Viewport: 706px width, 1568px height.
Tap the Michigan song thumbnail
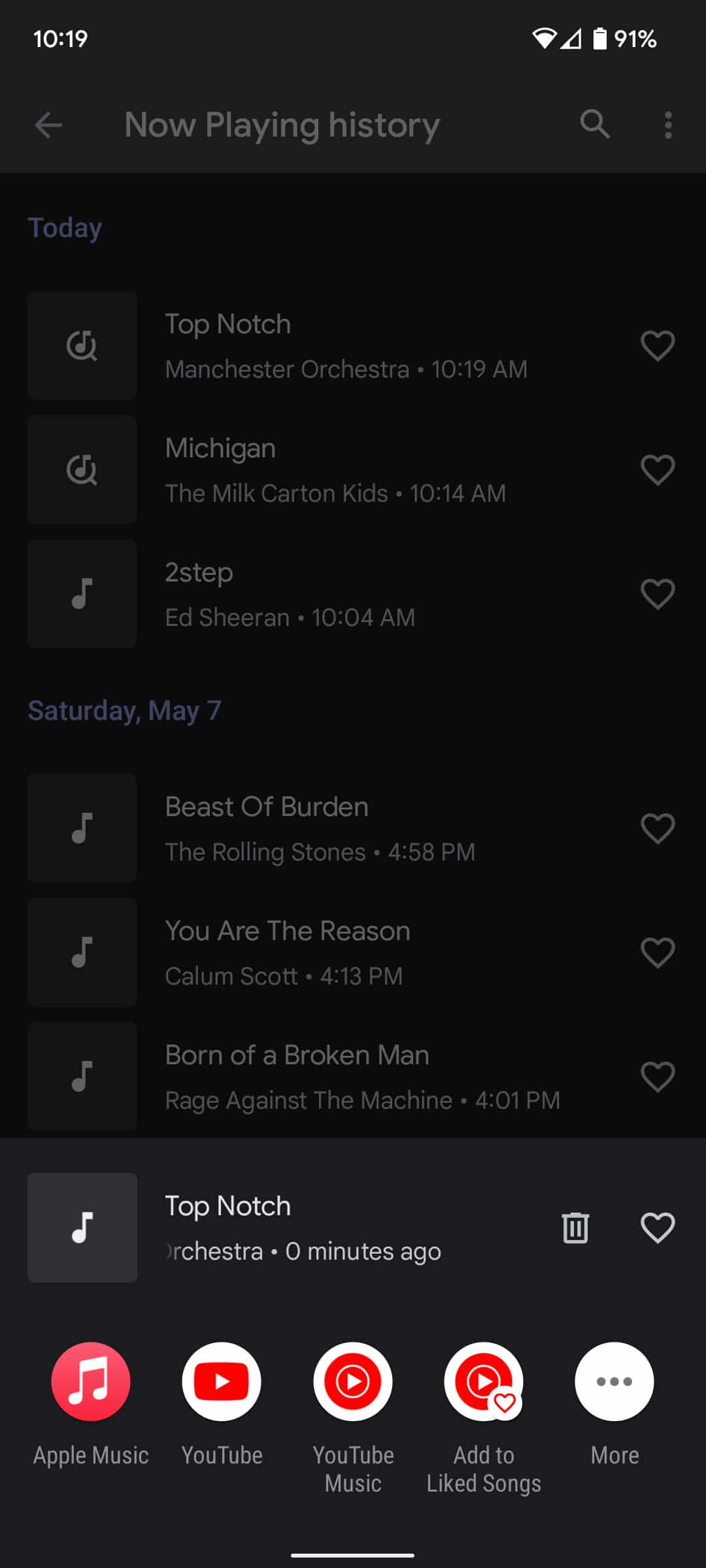tap(82, 470)
